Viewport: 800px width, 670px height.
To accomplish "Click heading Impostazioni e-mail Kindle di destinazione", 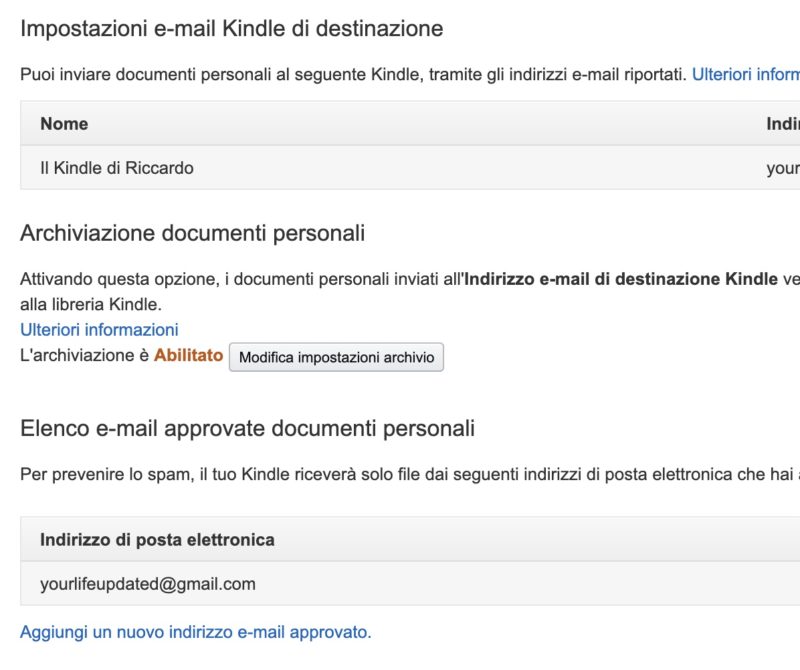I will 231,28.
